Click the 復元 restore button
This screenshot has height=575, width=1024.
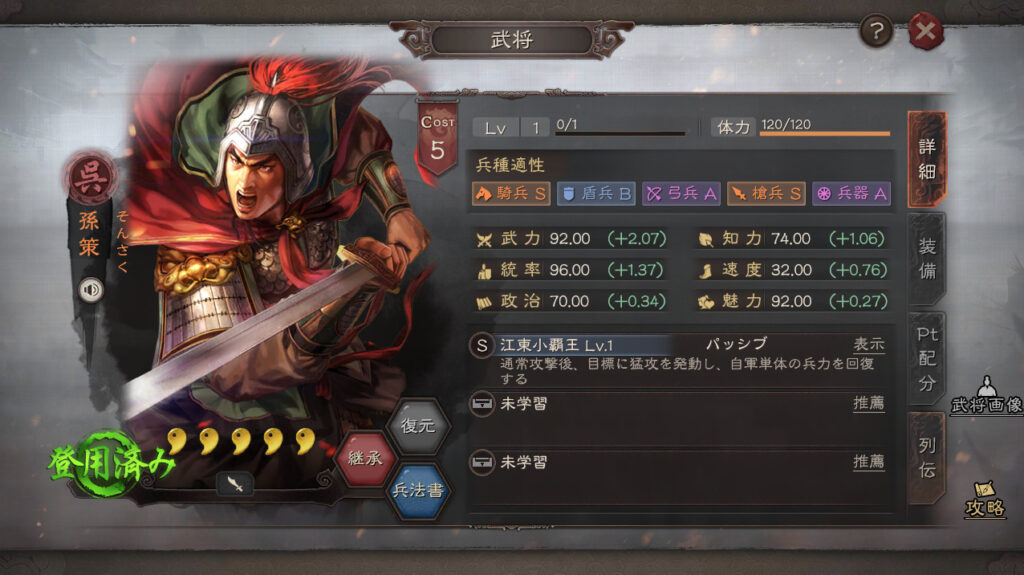coord(418,426)
